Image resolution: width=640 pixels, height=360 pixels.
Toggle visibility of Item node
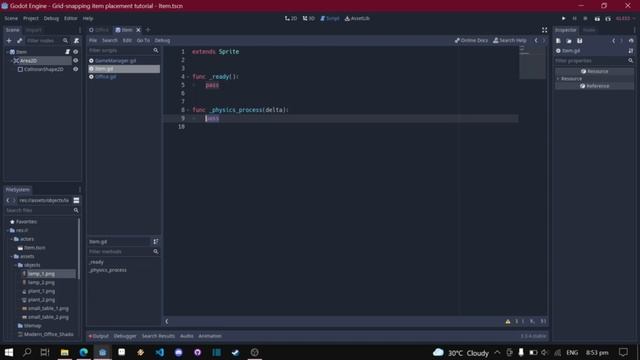[76, 52]
